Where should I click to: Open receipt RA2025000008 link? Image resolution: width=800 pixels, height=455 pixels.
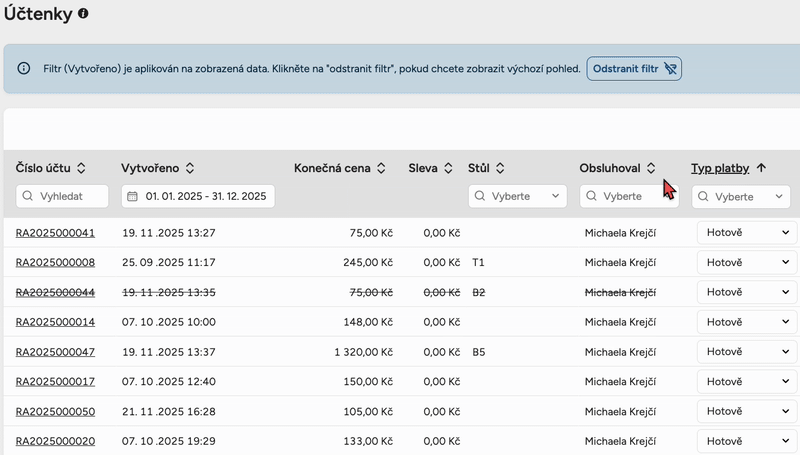[55, 262]
